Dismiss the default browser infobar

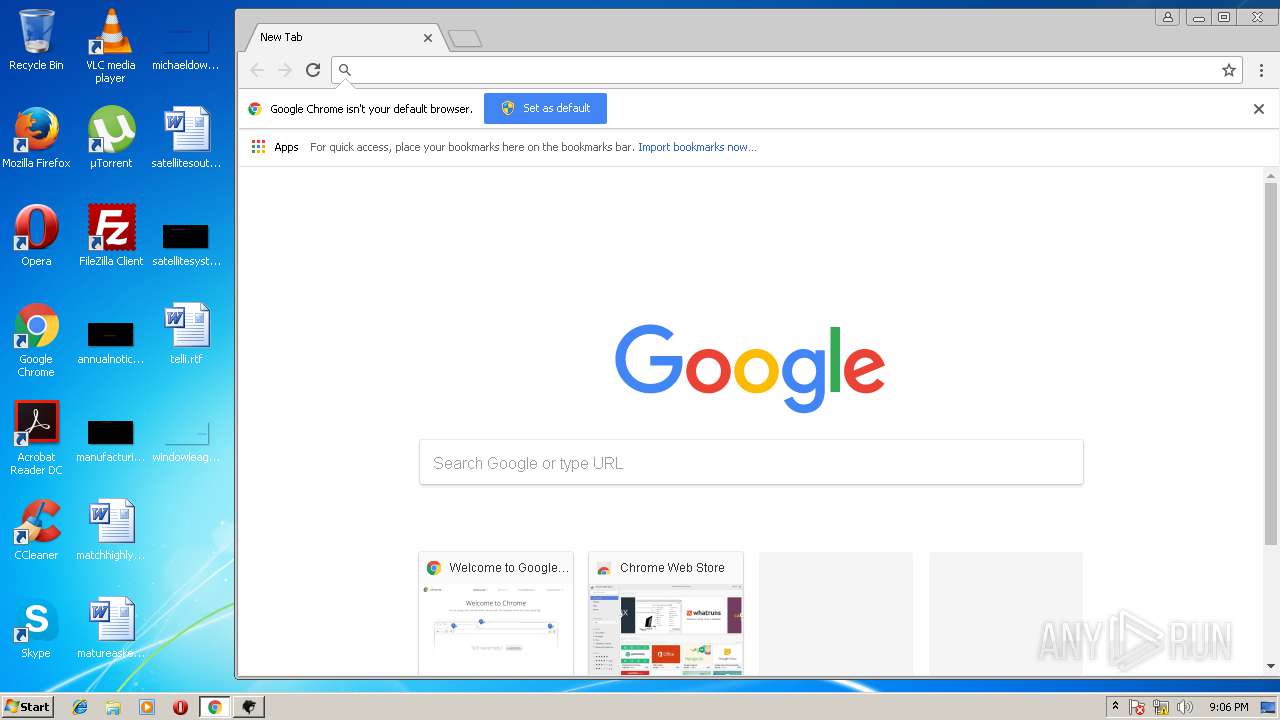(1259, 109)
